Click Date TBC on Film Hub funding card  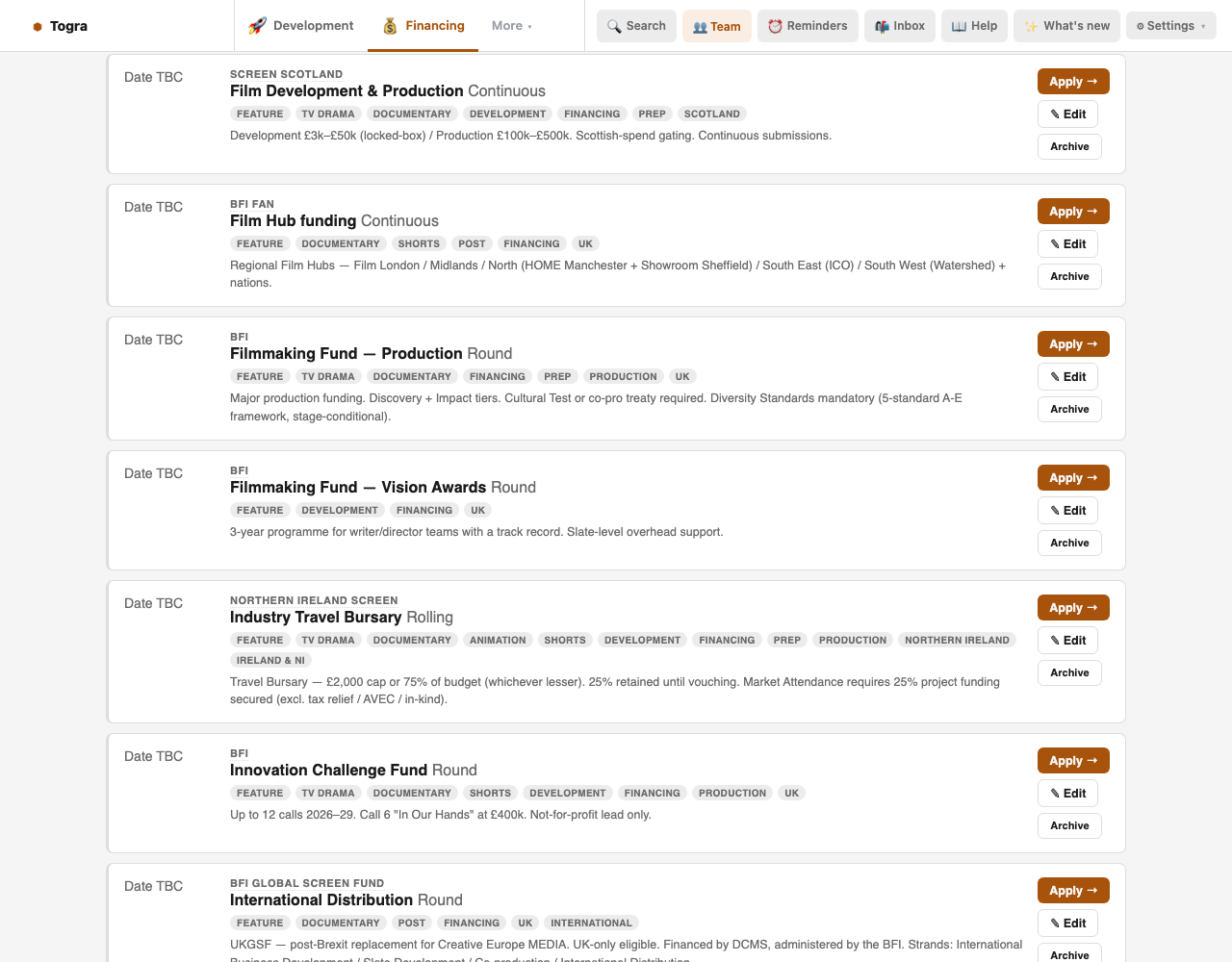point(153,207)
